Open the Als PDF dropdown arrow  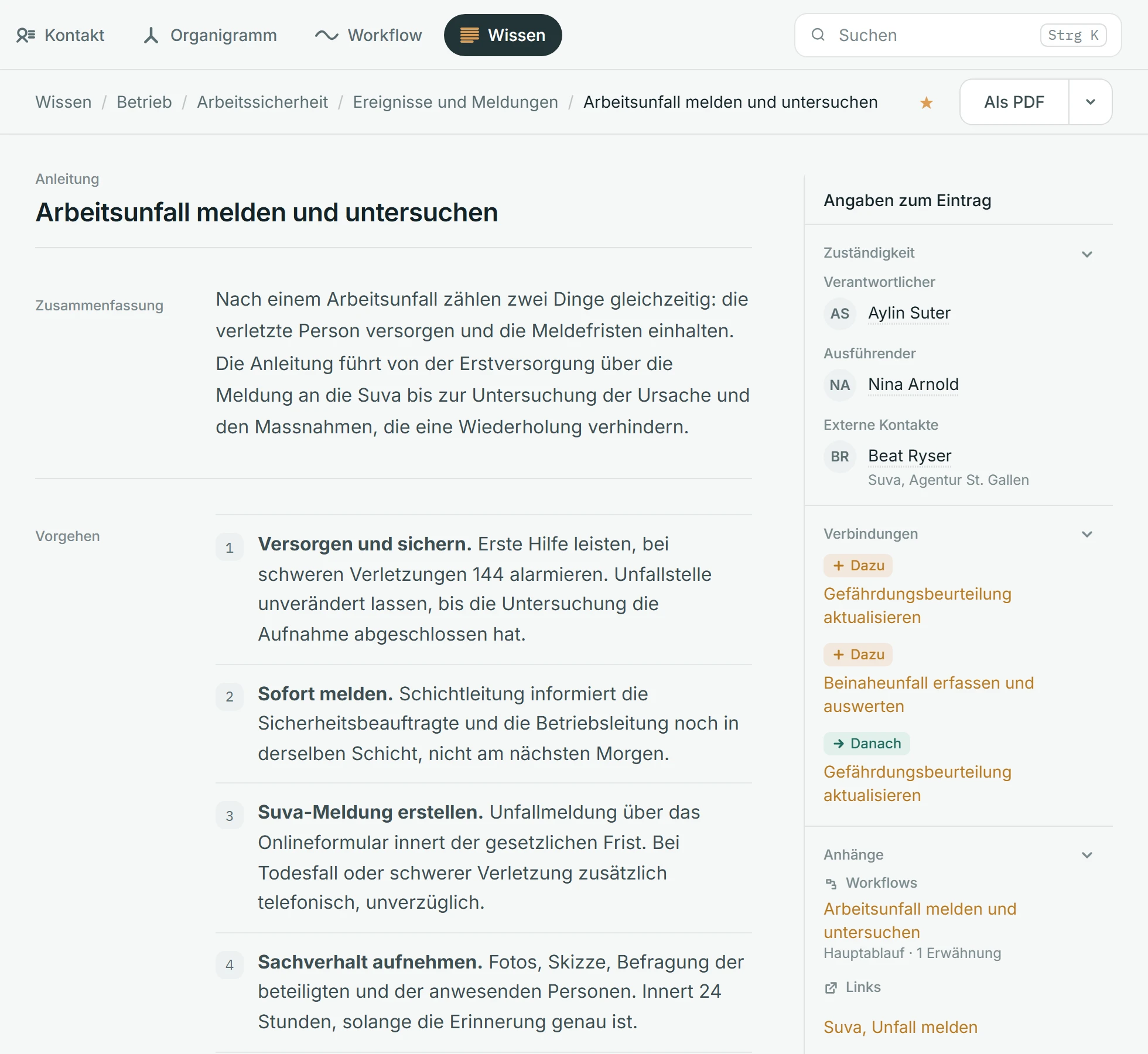(1091, 102)
